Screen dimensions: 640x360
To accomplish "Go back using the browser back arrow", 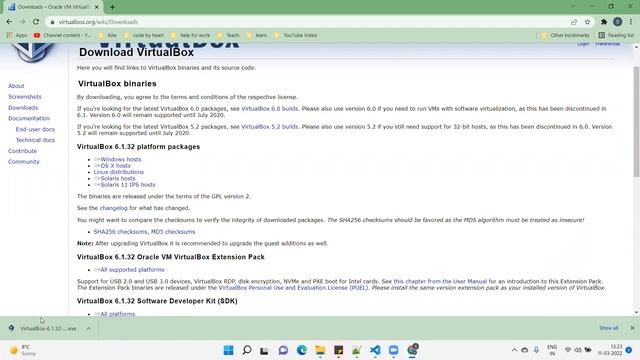I will pyautogui.click(x=9, y=22).
